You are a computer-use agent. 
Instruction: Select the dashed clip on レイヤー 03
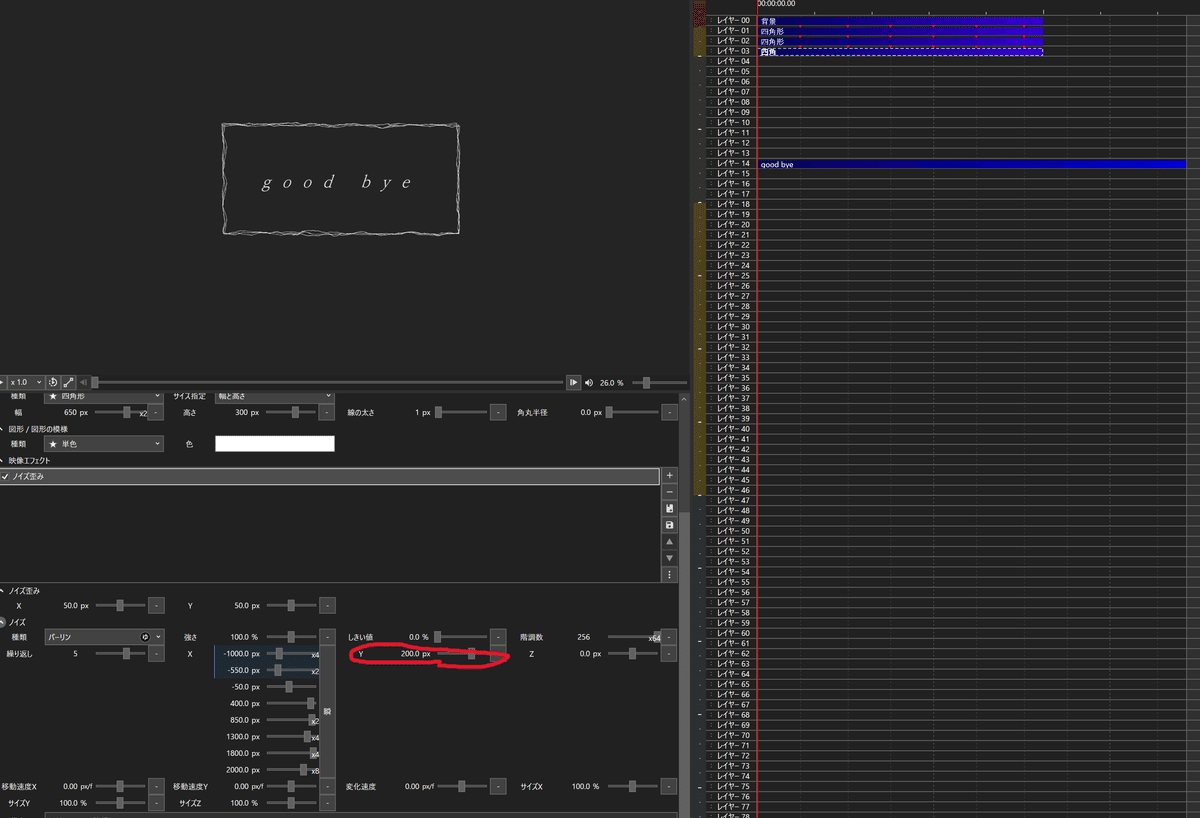(x=900, y=51)
